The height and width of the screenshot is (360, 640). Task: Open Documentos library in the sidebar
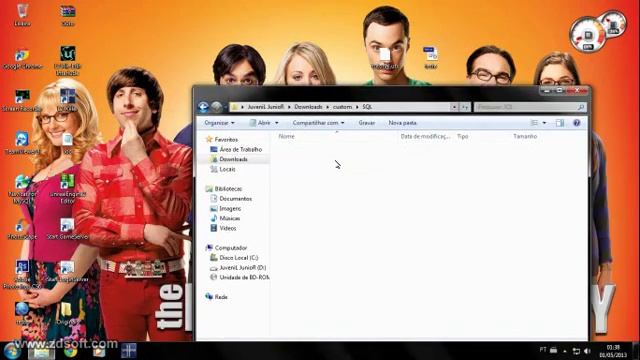coord(236,199)
